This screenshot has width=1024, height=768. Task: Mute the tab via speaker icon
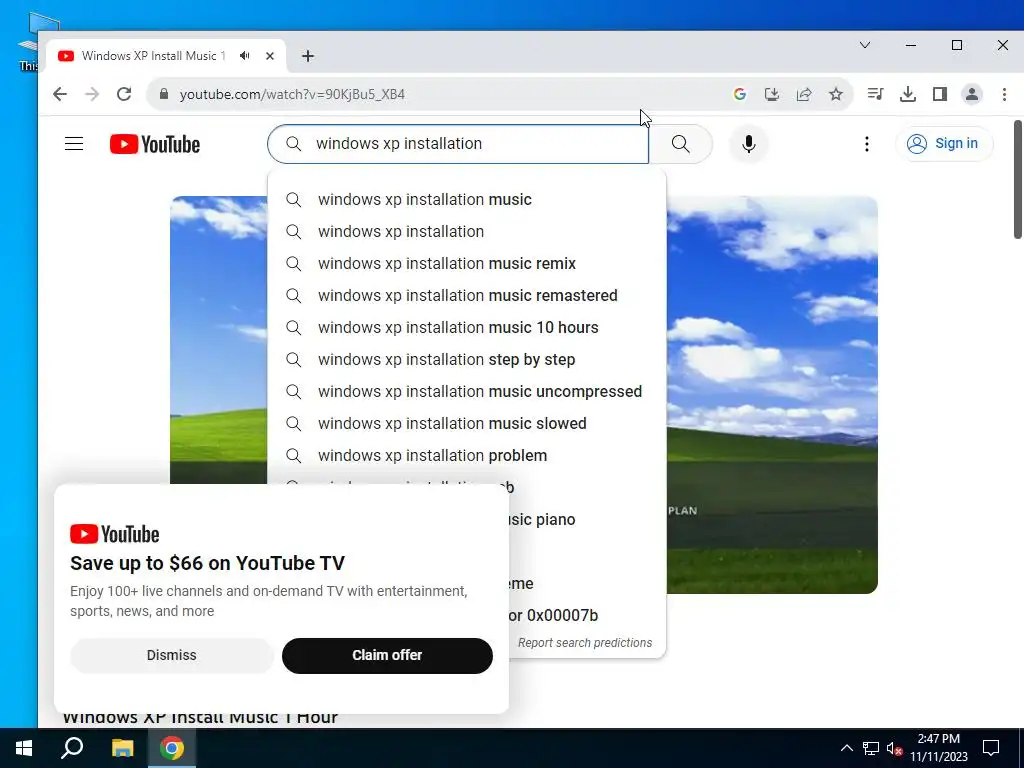[245, 56]
